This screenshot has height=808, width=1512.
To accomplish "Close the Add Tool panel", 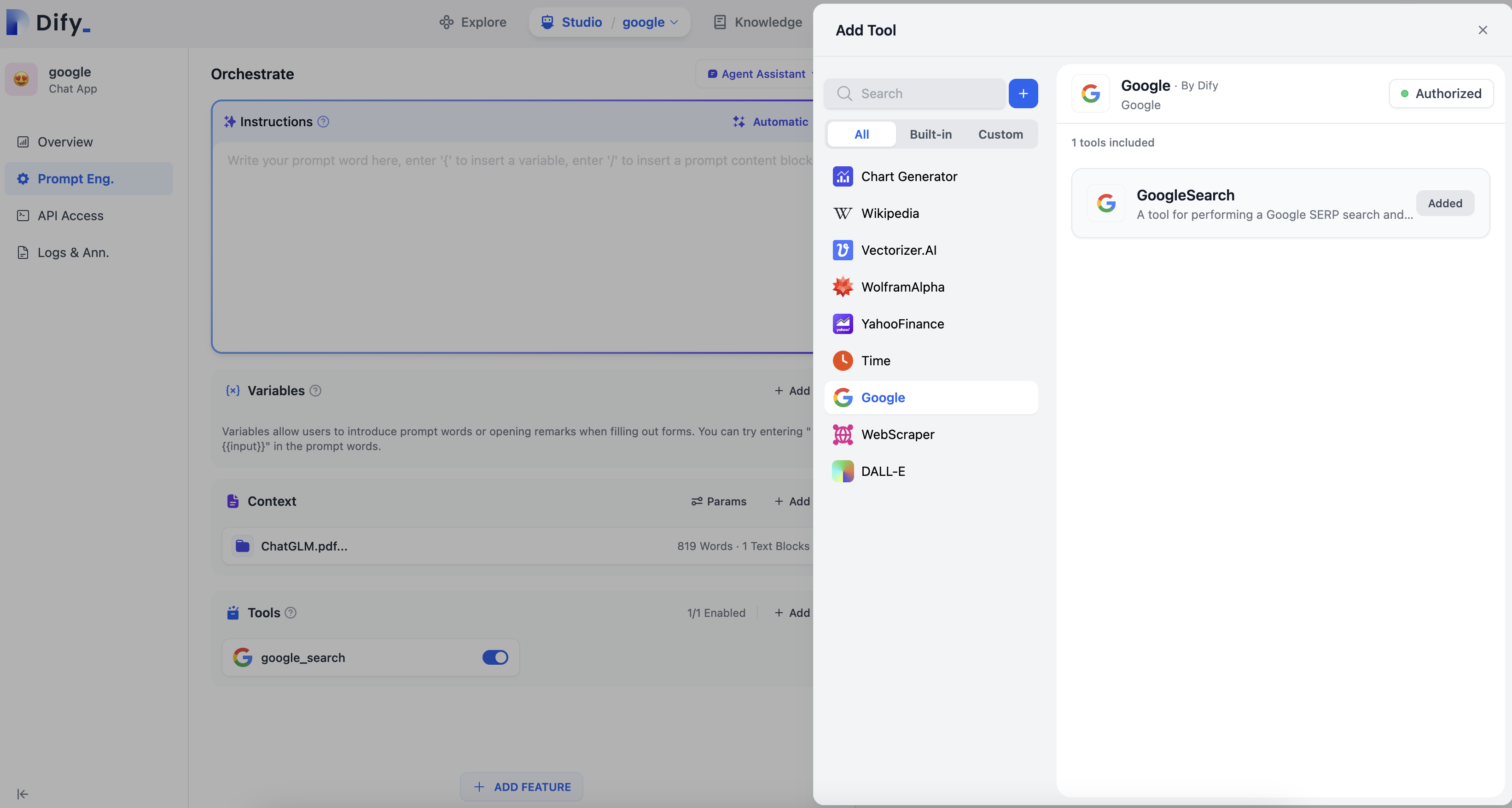I will 1482,30.
